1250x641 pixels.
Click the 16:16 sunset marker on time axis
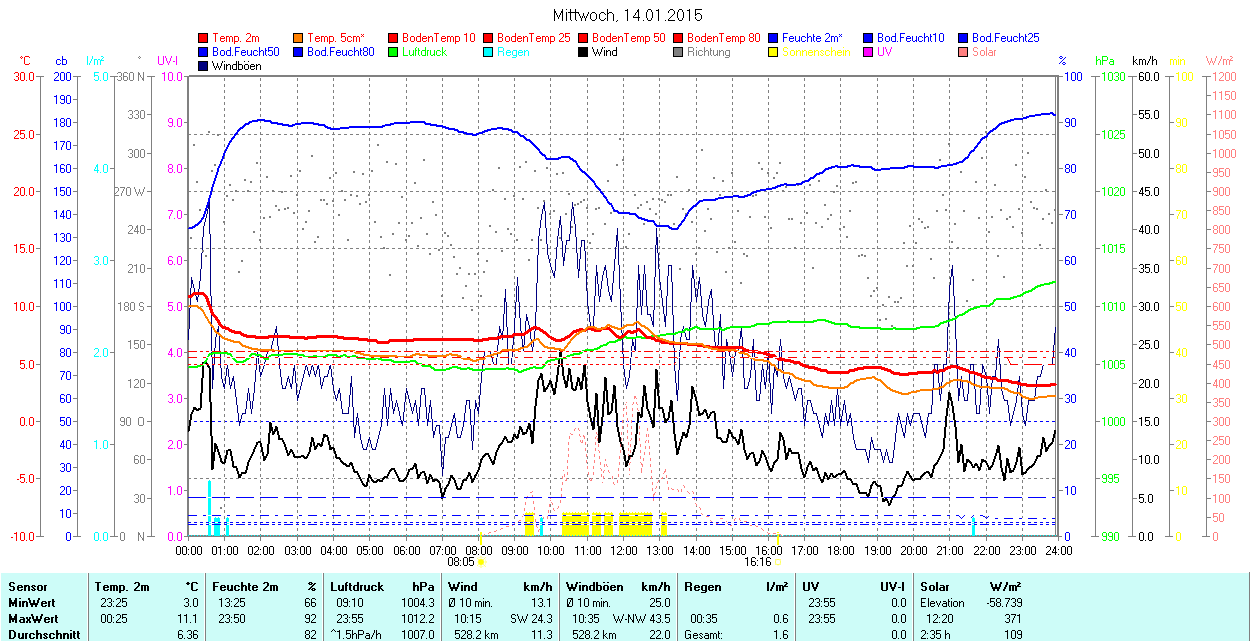758,562
